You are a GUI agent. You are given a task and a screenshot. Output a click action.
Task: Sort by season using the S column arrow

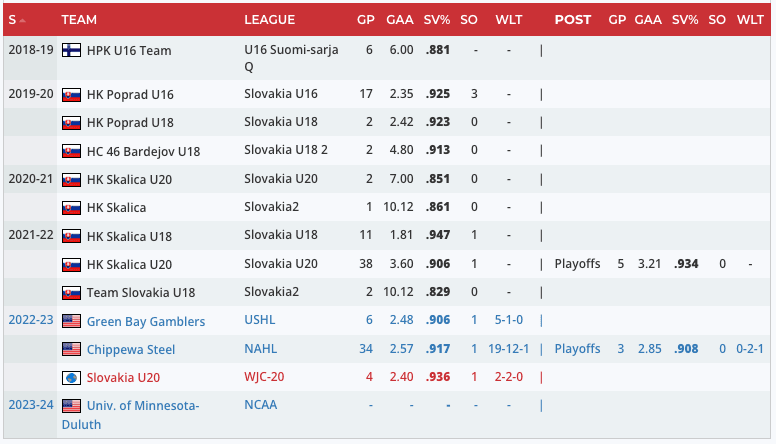[22, 20]
